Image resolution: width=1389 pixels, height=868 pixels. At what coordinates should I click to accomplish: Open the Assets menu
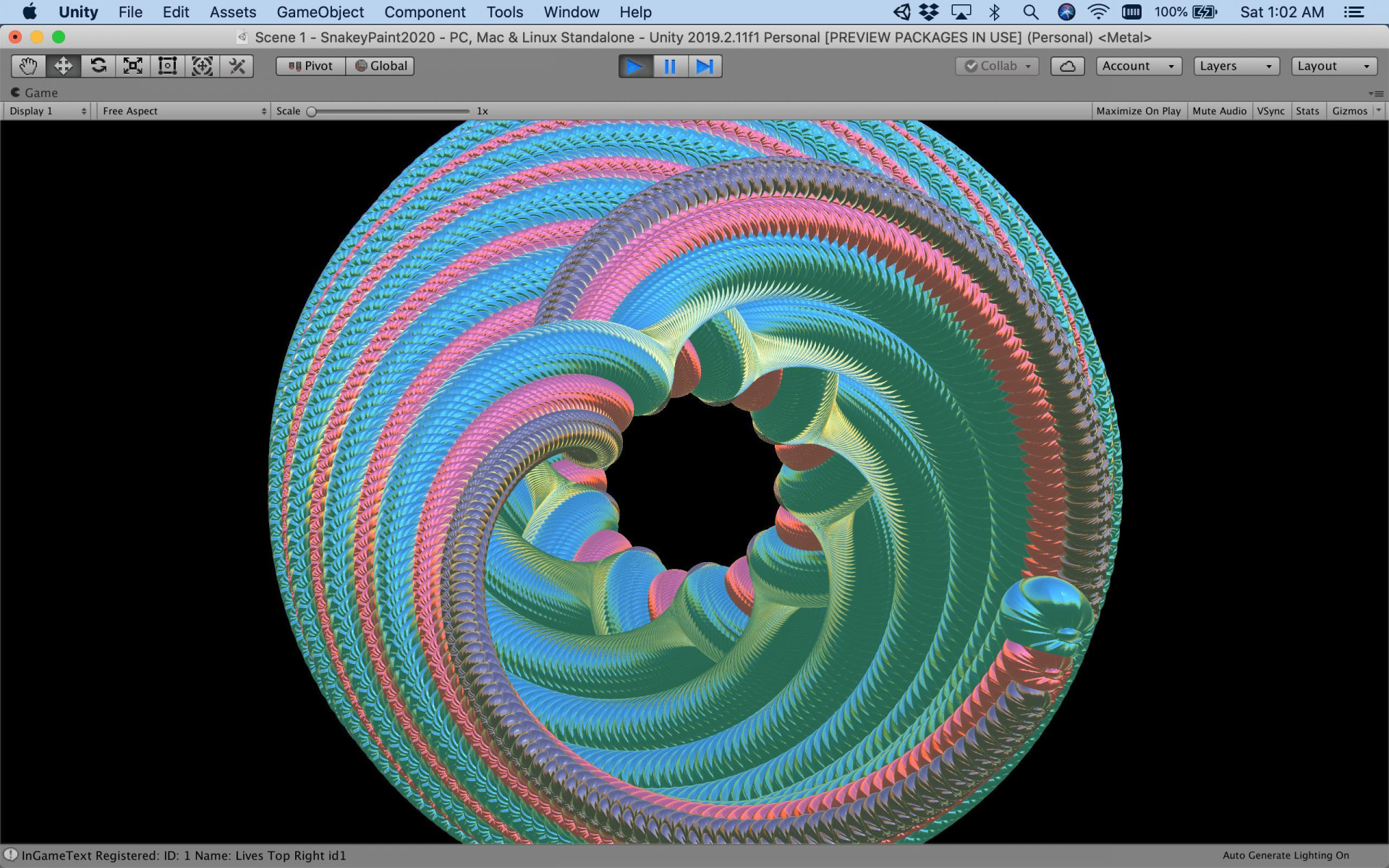(233, 12)
